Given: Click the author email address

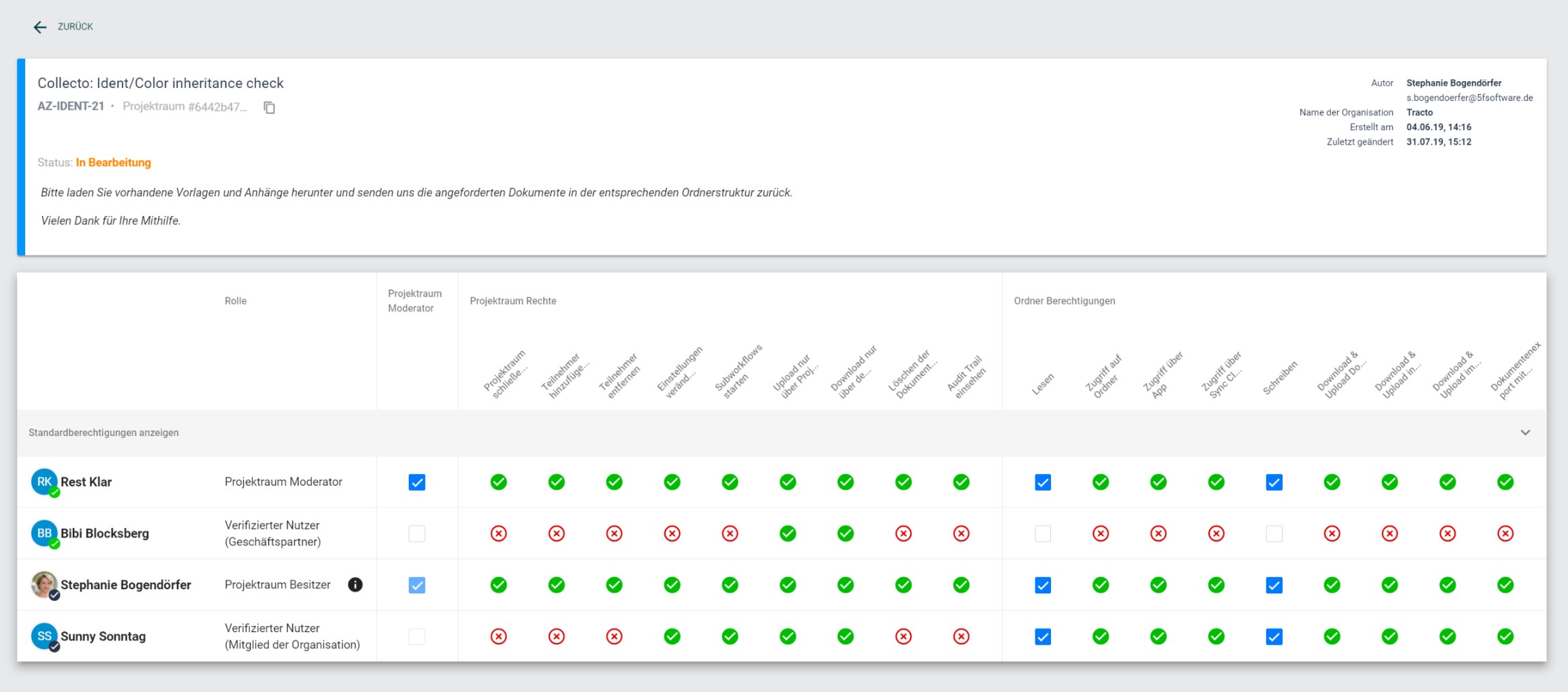Looking at the screenshot, I should (1469, 97).
